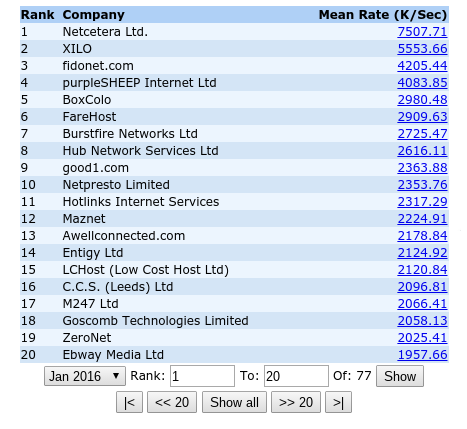
Task: Select the Goscomb Technologies Limited name
Action: (155, 321)
